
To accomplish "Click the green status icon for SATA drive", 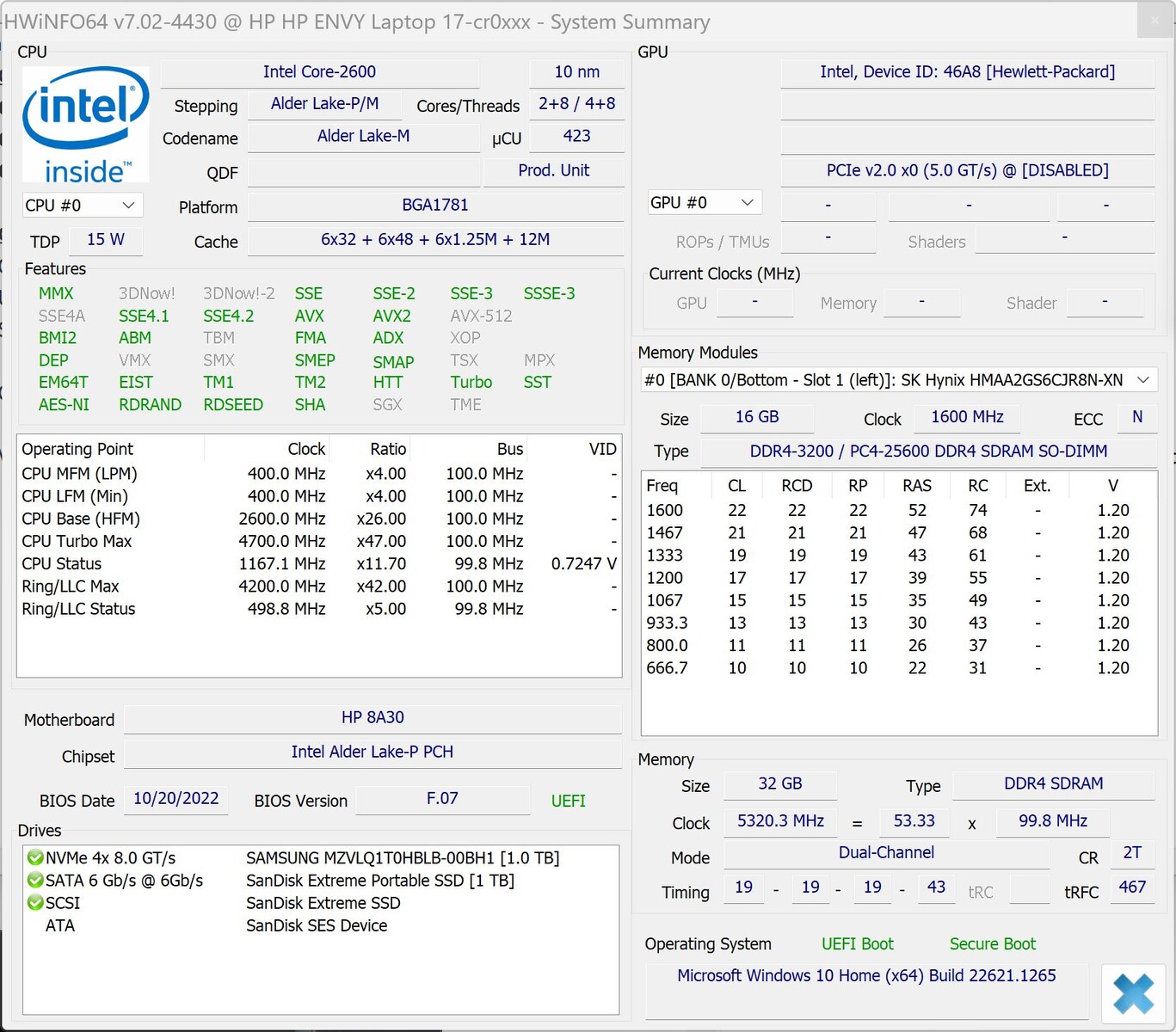I will [x=35, y=880].
